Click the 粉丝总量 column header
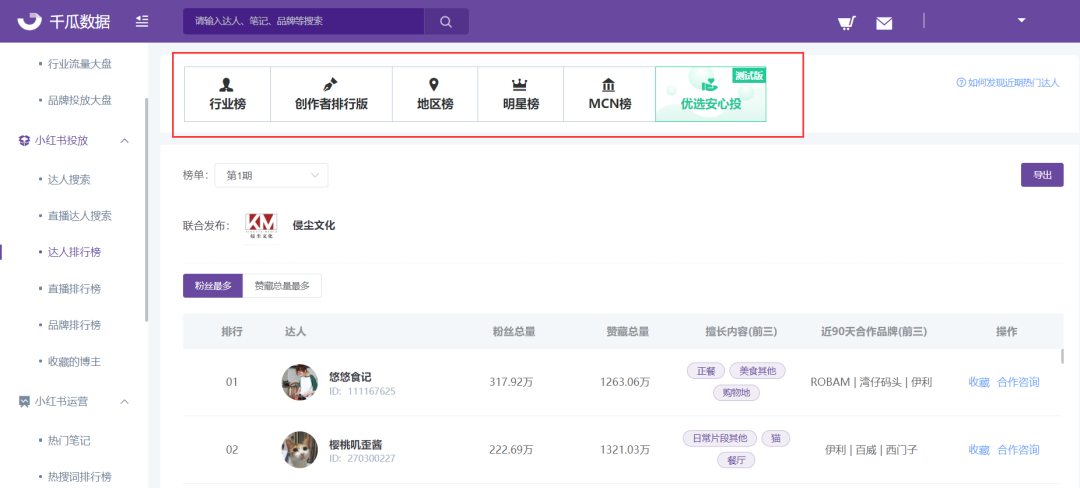 (x=514, y=331)
